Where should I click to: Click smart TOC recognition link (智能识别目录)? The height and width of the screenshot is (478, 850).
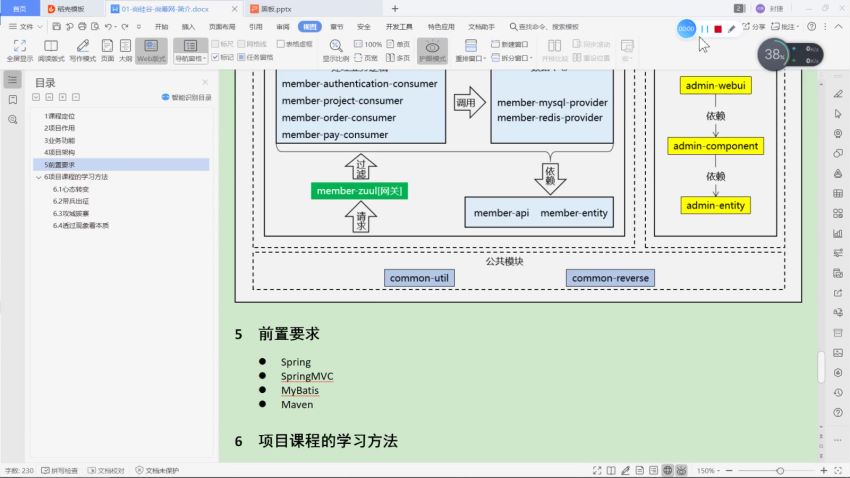pos(186,98)
